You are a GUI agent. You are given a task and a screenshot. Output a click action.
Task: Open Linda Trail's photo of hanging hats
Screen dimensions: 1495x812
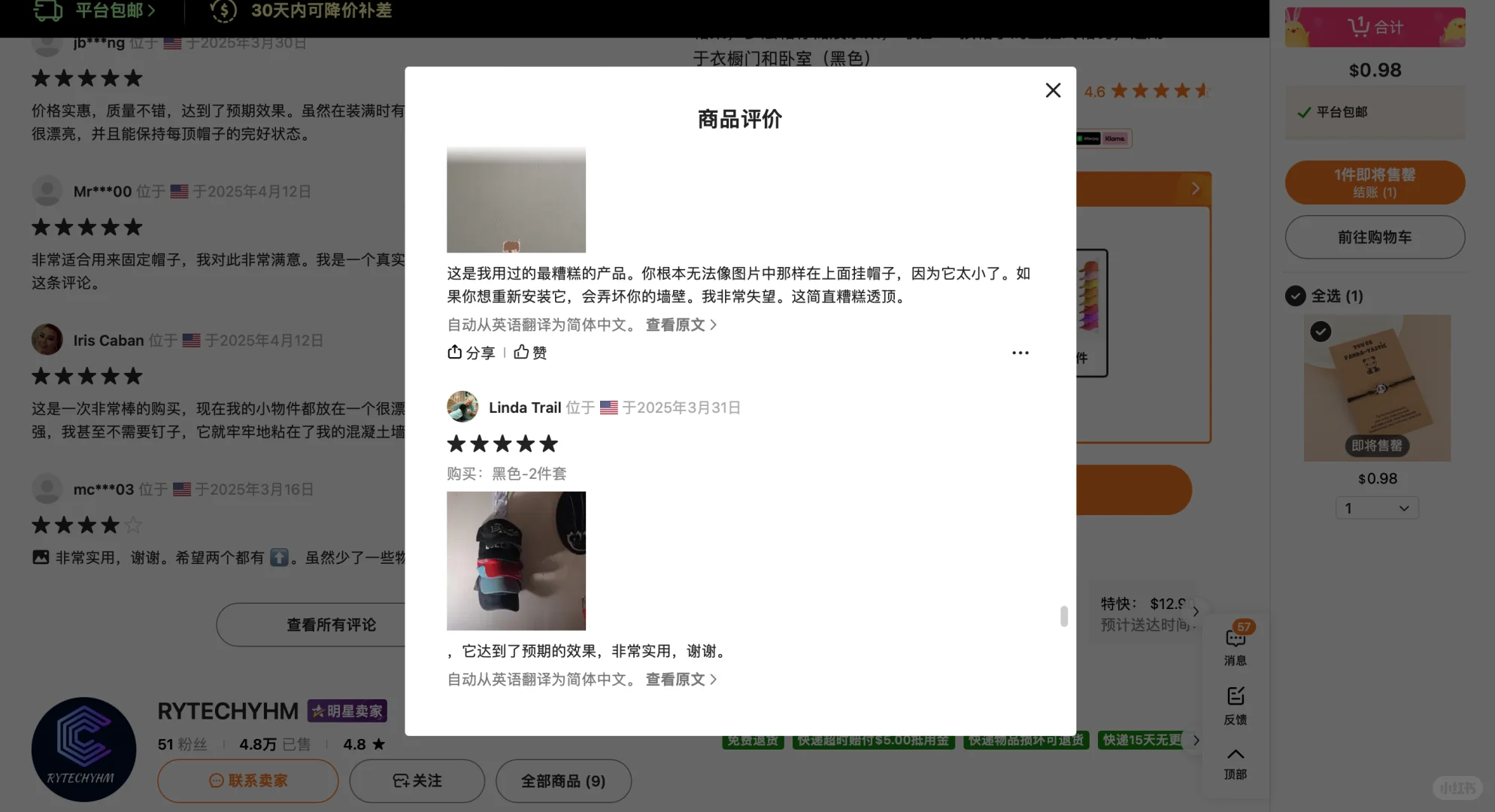point(516,560)
